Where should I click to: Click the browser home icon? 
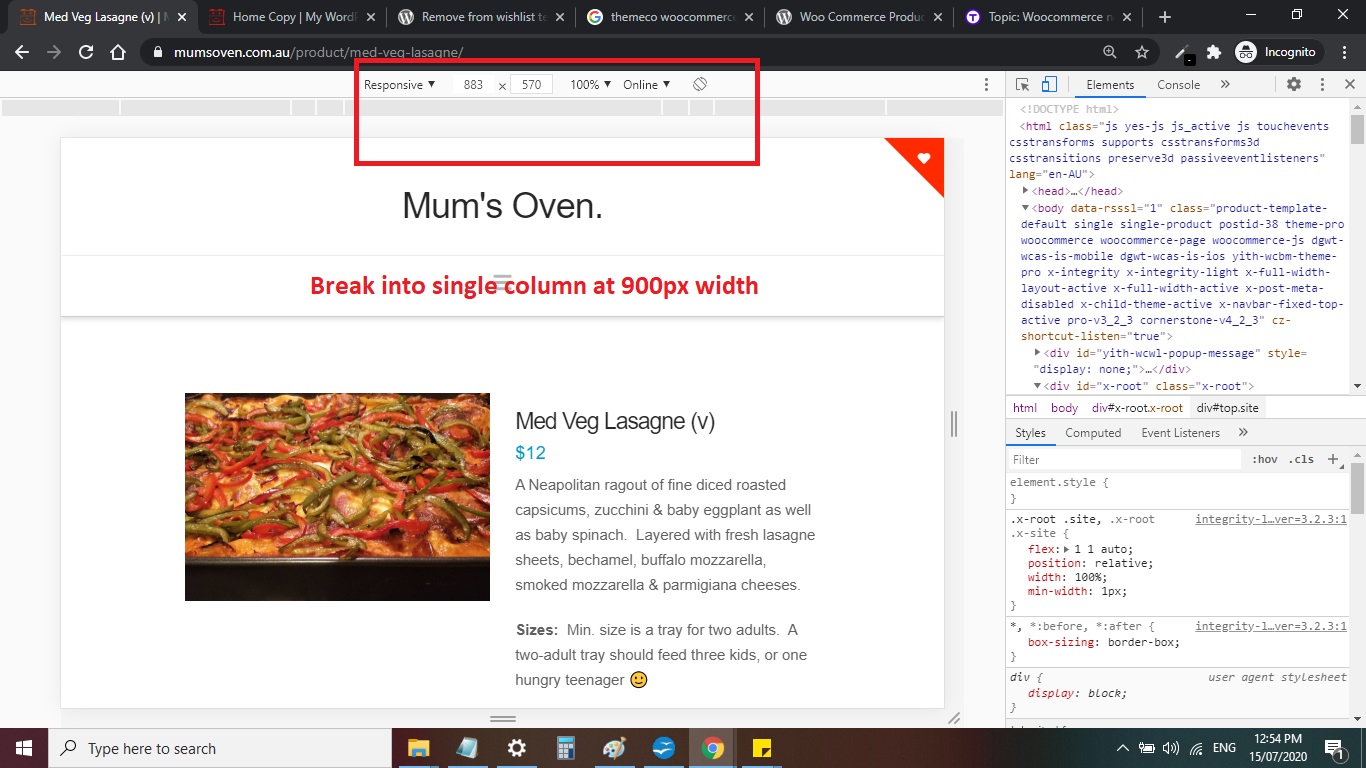pyautogui.click(x=118, y=52)
